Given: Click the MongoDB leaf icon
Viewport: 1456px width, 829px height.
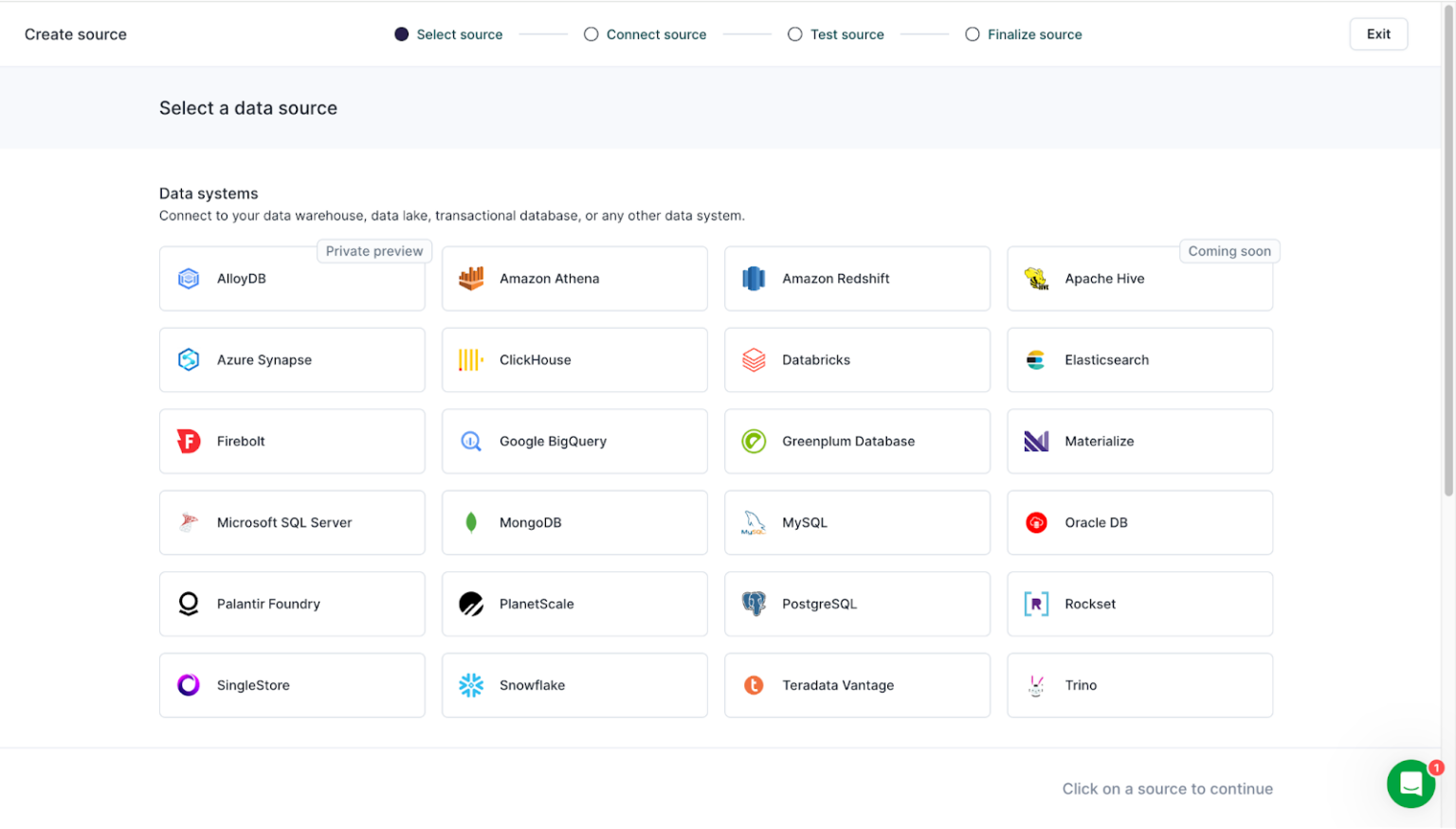Looking at the screenshot, I should tap(471, 523).
